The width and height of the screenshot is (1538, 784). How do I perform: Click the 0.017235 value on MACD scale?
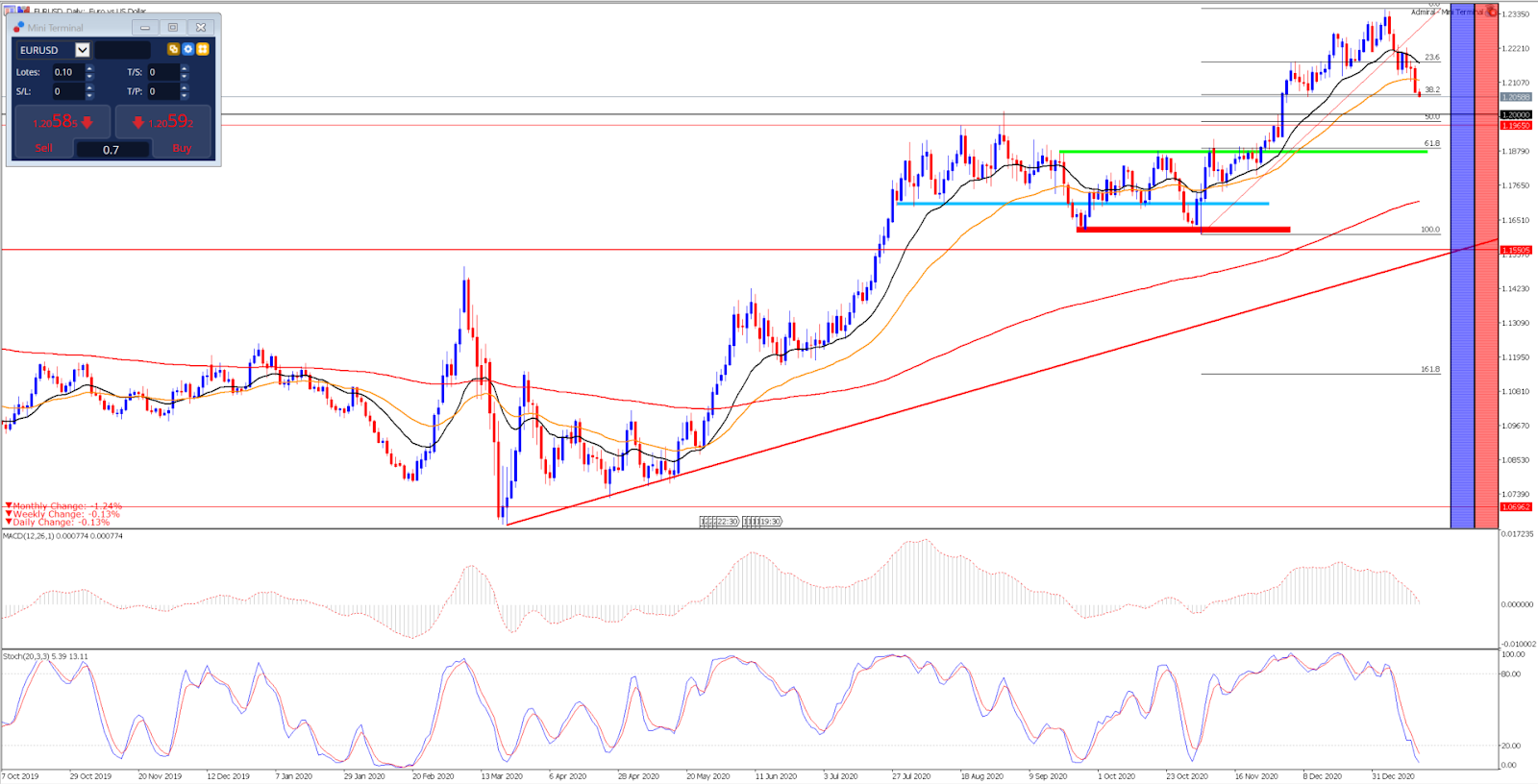(1518, 533)
